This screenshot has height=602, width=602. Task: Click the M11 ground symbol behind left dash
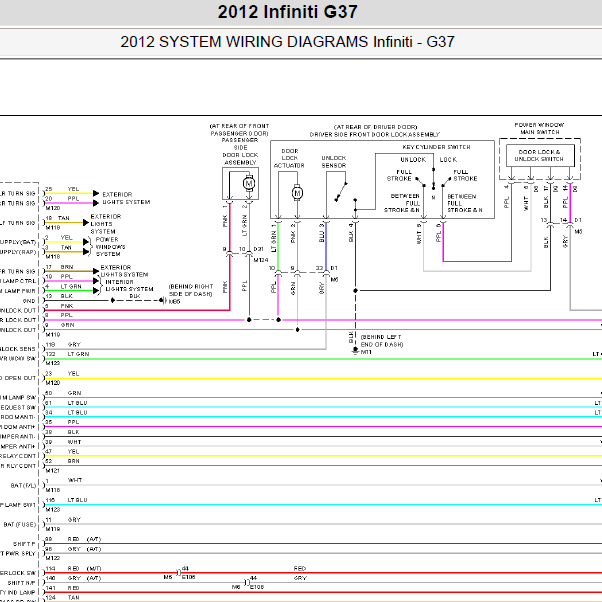pyautogui.click(x=356, y=351)
